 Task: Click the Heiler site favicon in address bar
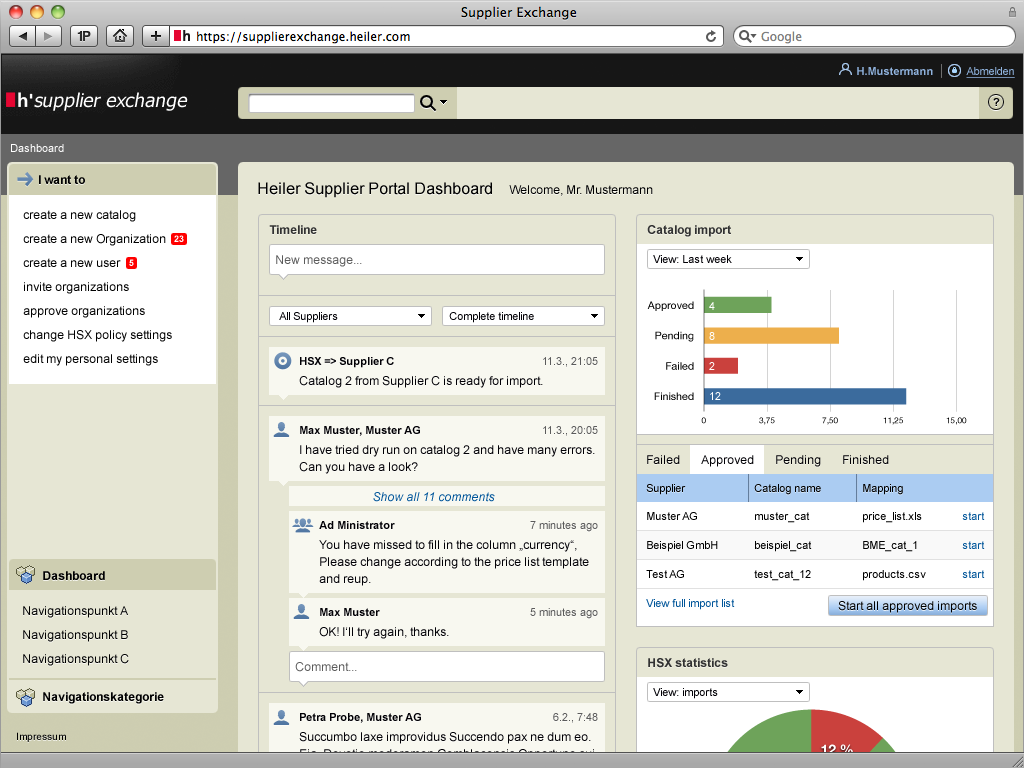182,36
